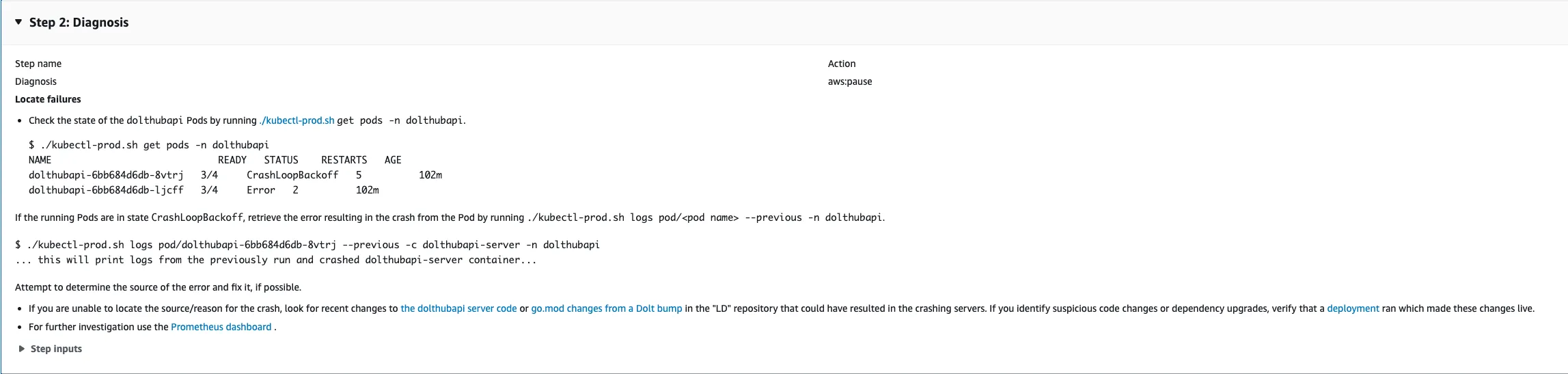This screenshot has width=1568, height=374.
Task: Open the dolthubapi server code link
Action: [458, 308]
